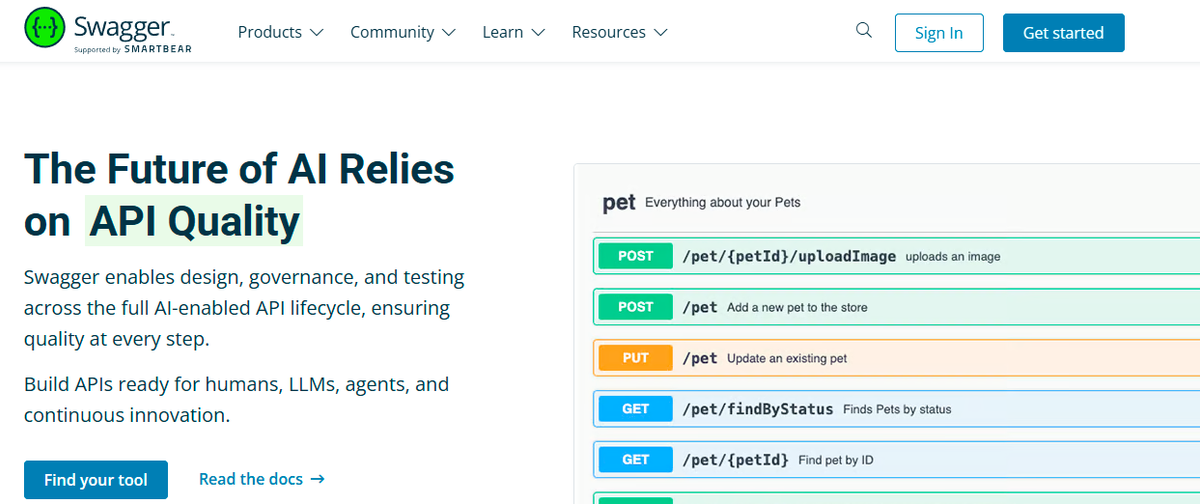Click the 'uploads an image' description

click(953, 257)
